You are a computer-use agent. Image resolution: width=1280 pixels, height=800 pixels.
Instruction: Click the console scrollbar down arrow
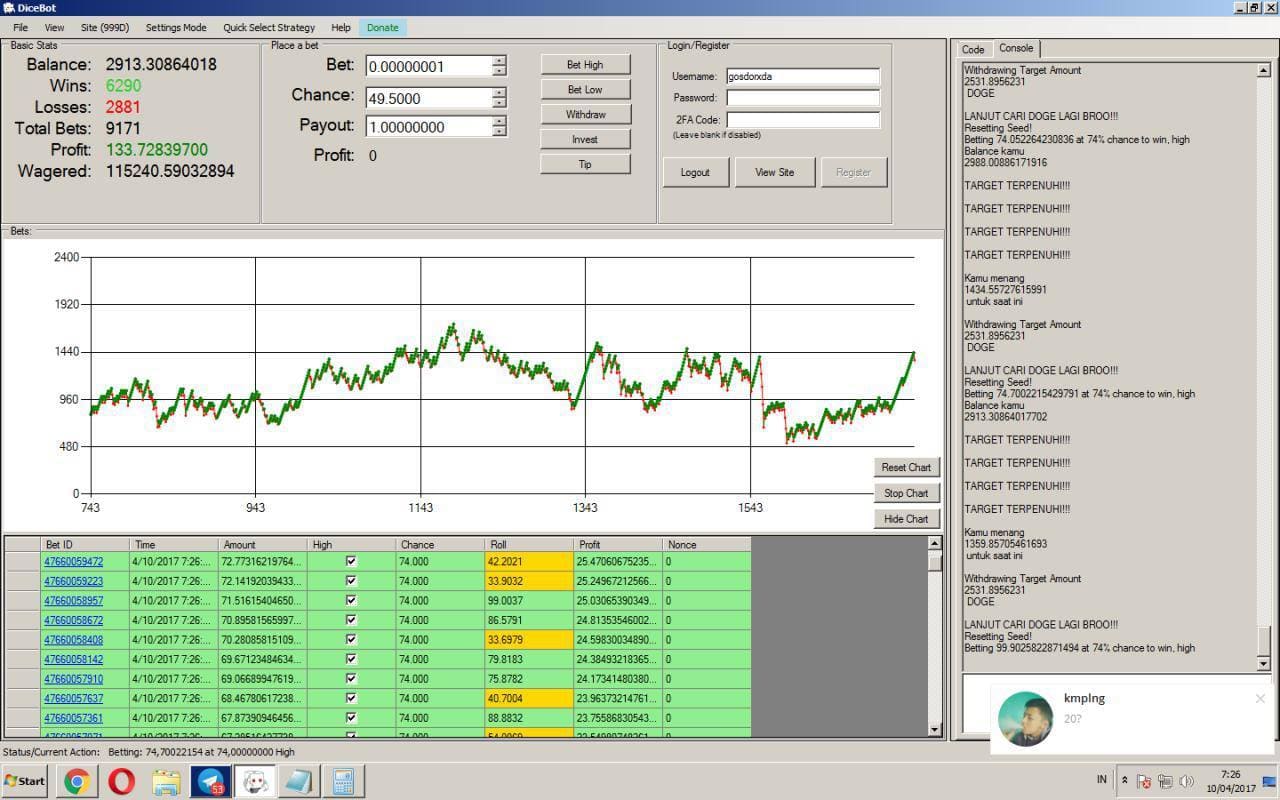pyautogui.click(x=1263, y=663)
